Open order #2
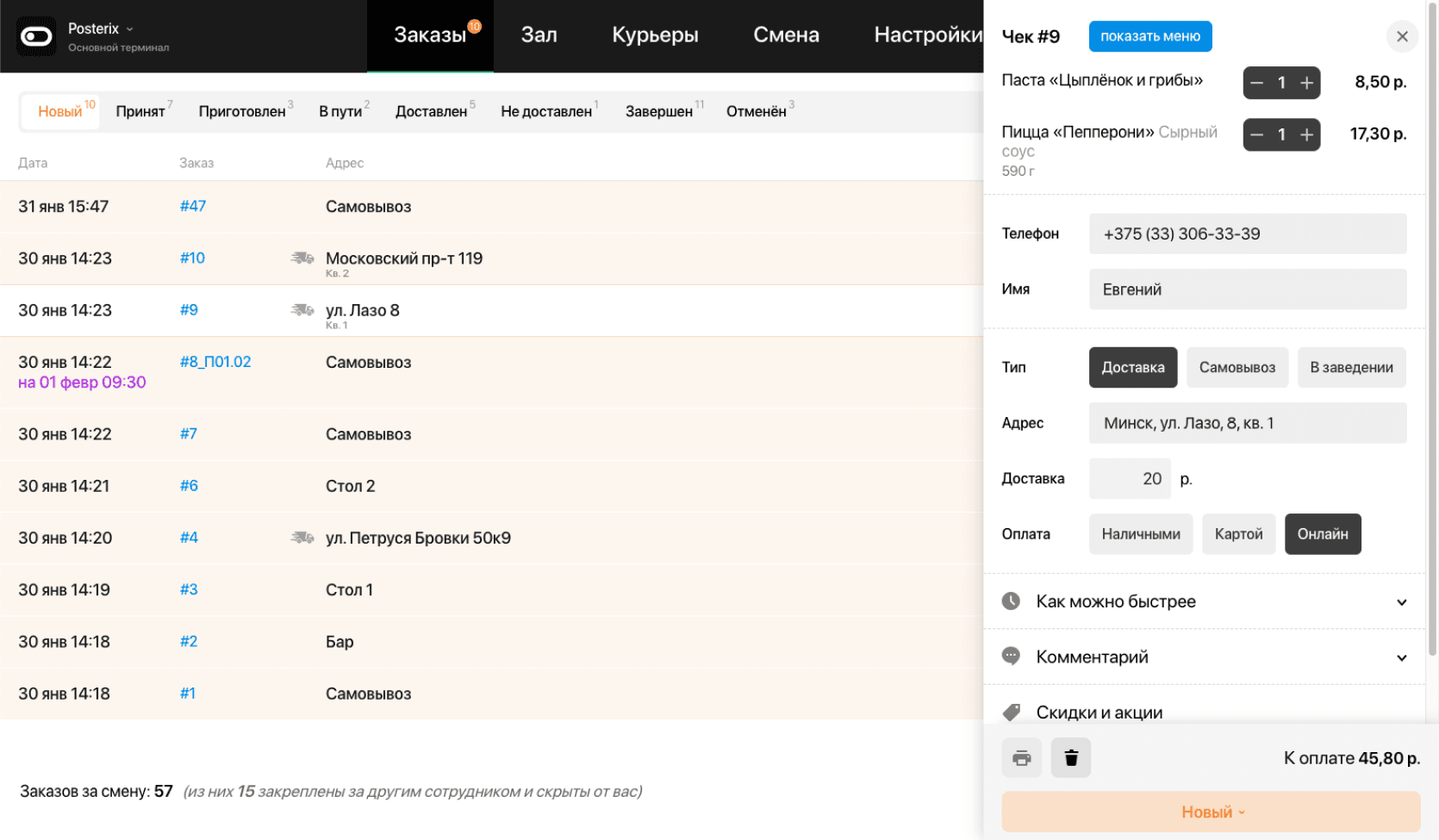This screenshot has height=840, width=1439. click(x=189, y=641)
